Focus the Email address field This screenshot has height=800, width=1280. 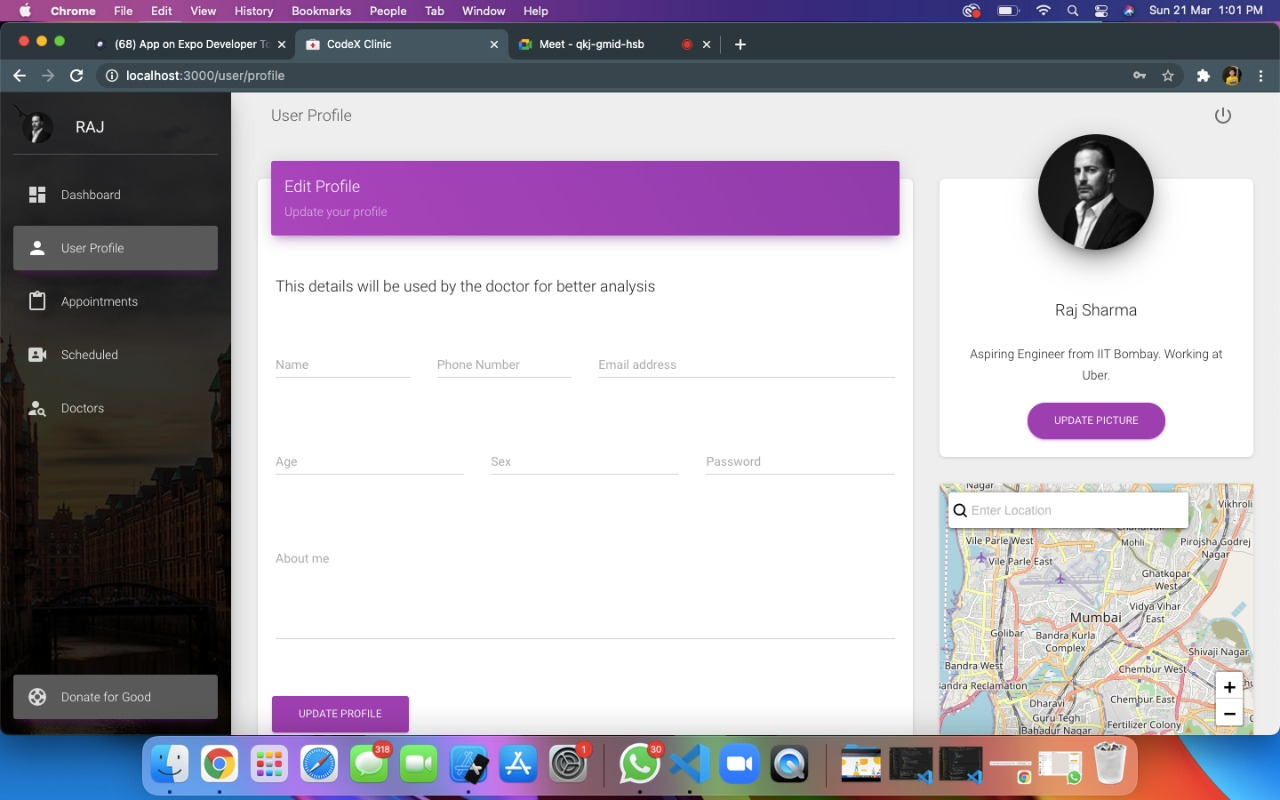pyautogui.click(x=746, y=365)
